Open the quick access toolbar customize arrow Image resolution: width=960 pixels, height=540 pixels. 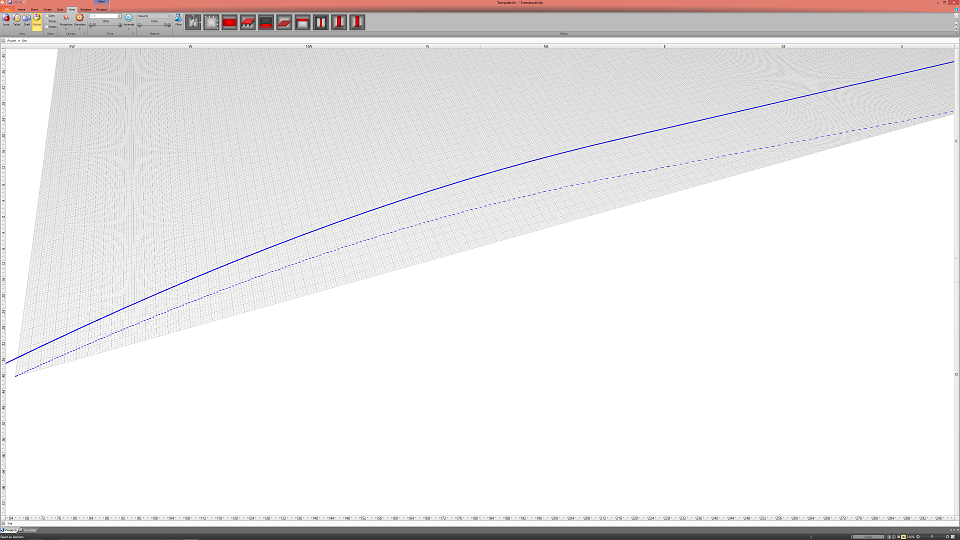29,2
